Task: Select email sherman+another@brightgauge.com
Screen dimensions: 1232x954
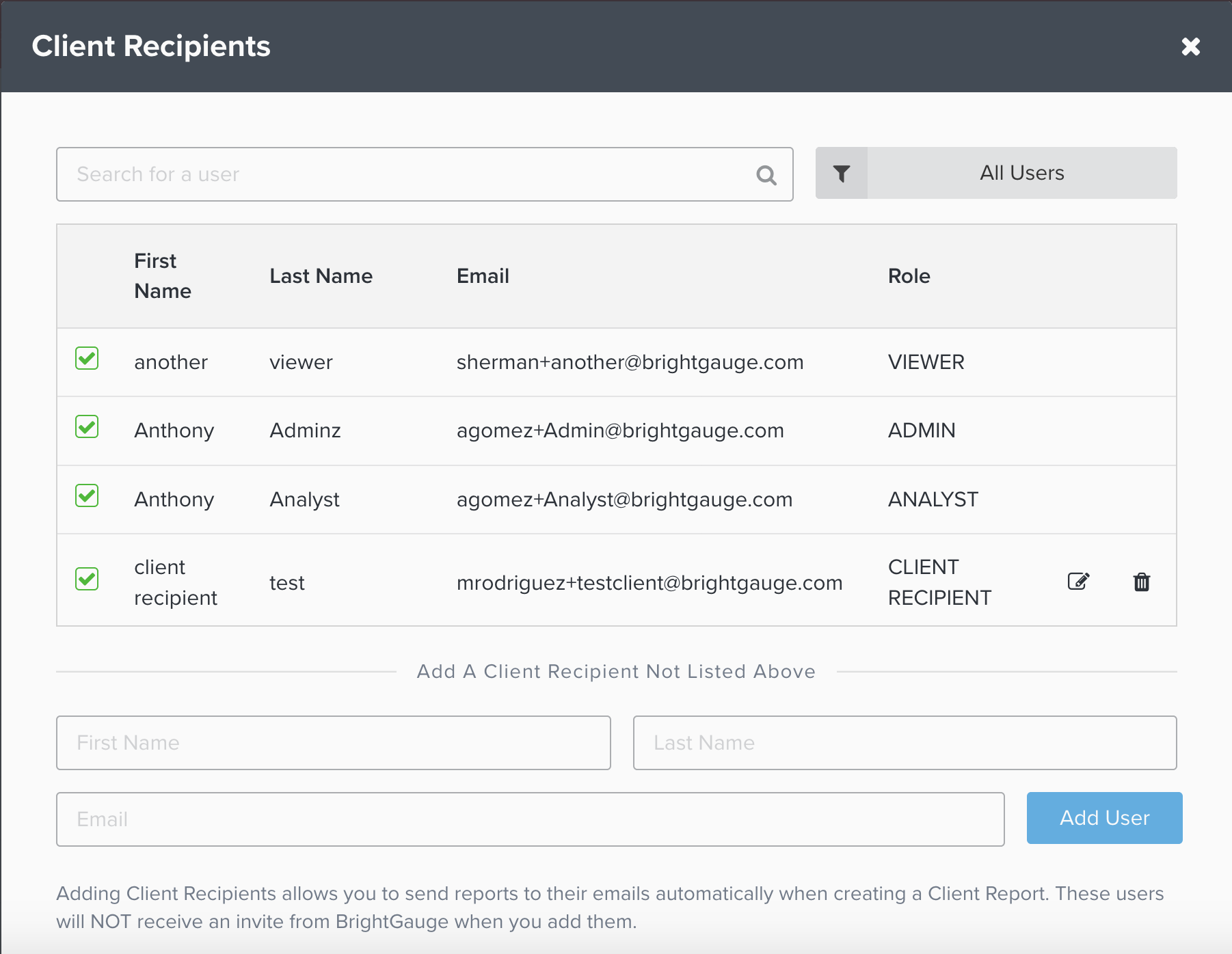Action: [630, 362]
